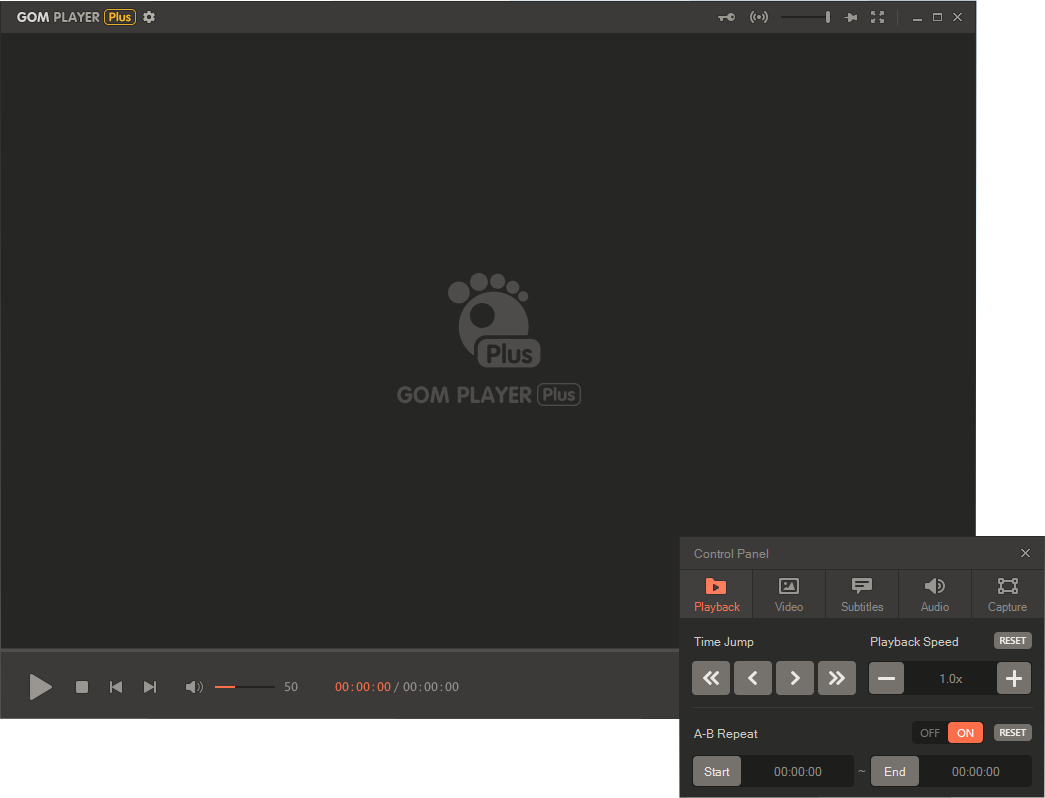
Task: Open the Subtitles tab in Control Panel
Action: 862,594
